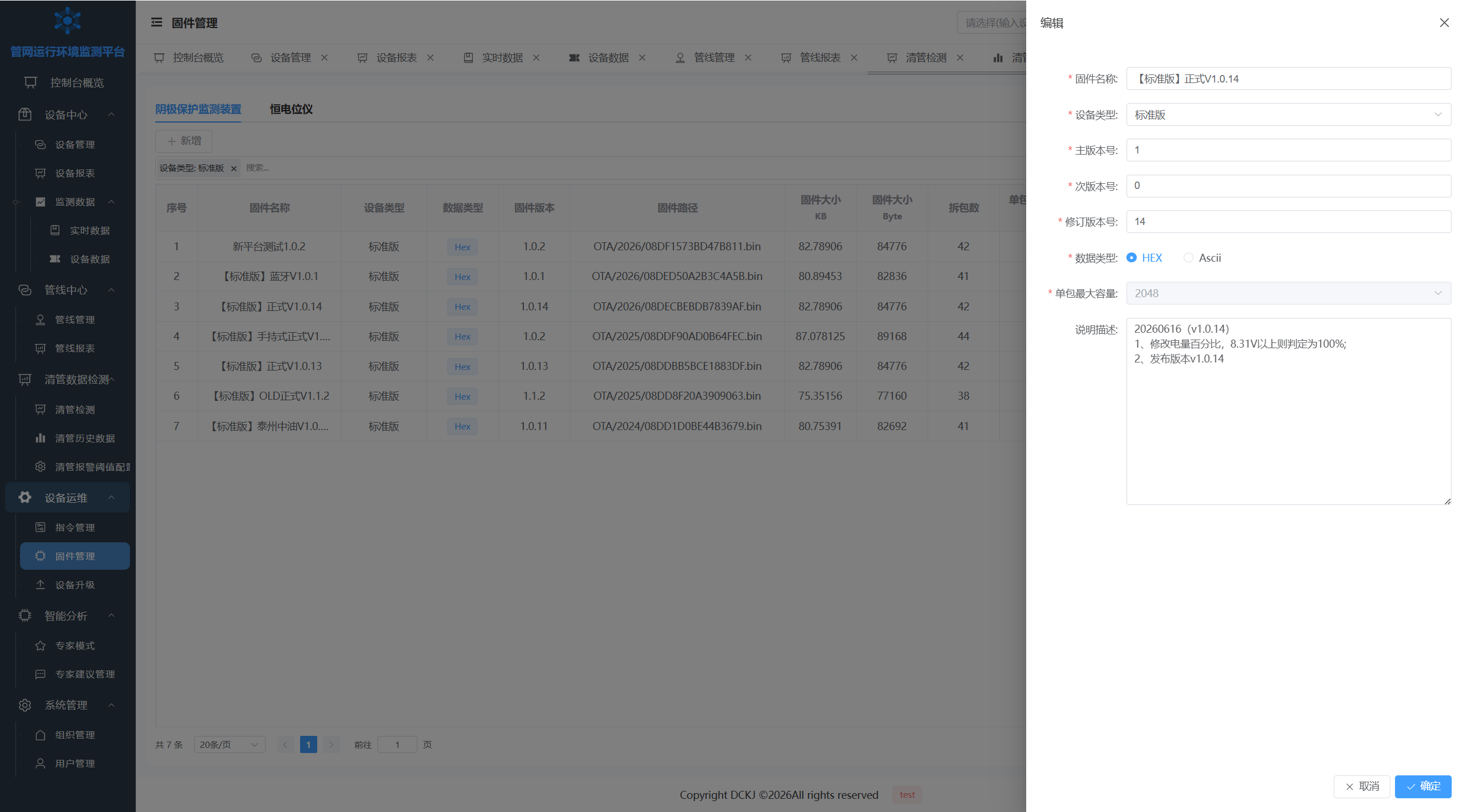Open the 实时数据 page tab
The width and height of the screenshot is (1466, 812).
[502, 57]
